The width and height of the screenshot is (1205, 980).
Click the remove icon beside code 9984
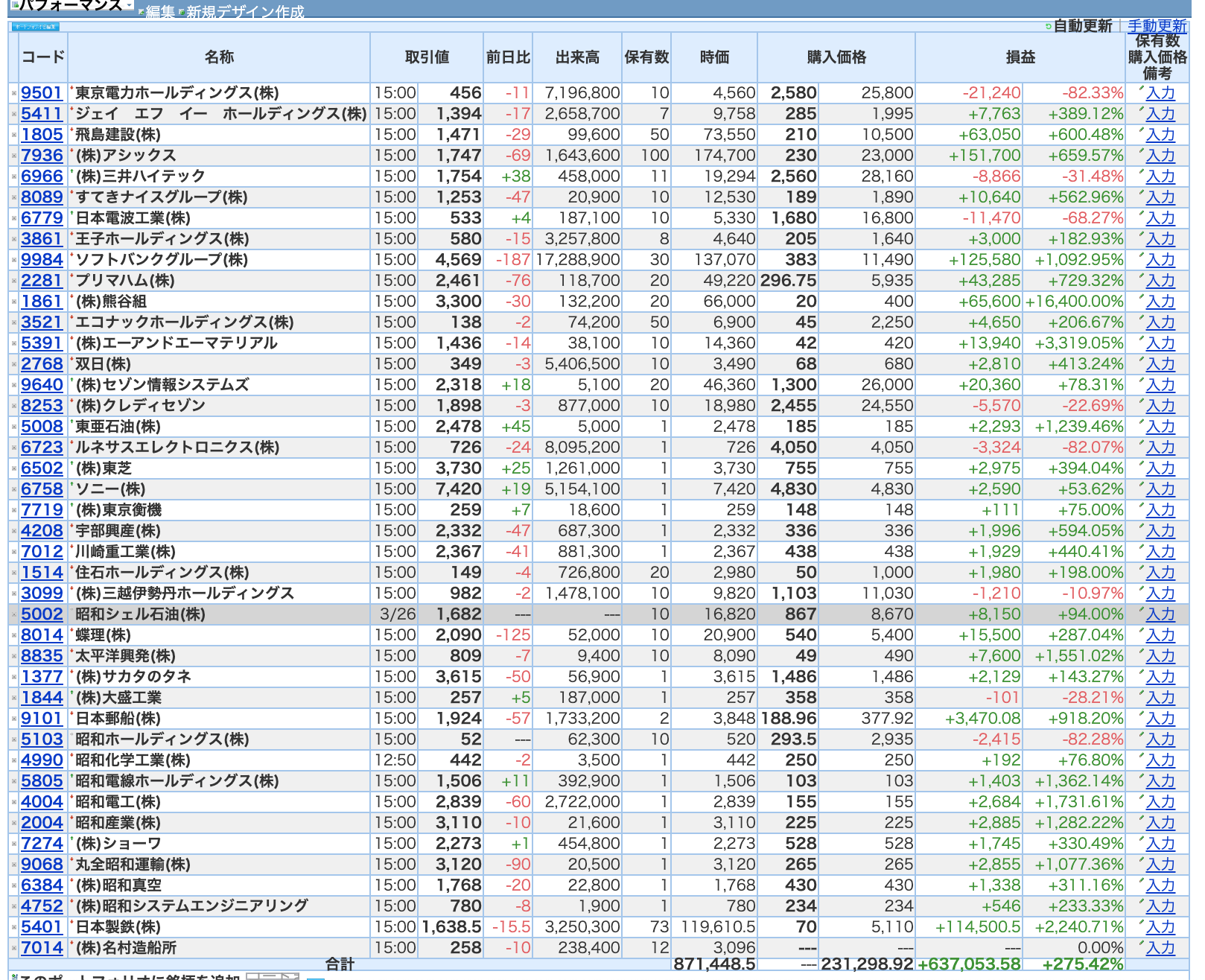point(13,260)
